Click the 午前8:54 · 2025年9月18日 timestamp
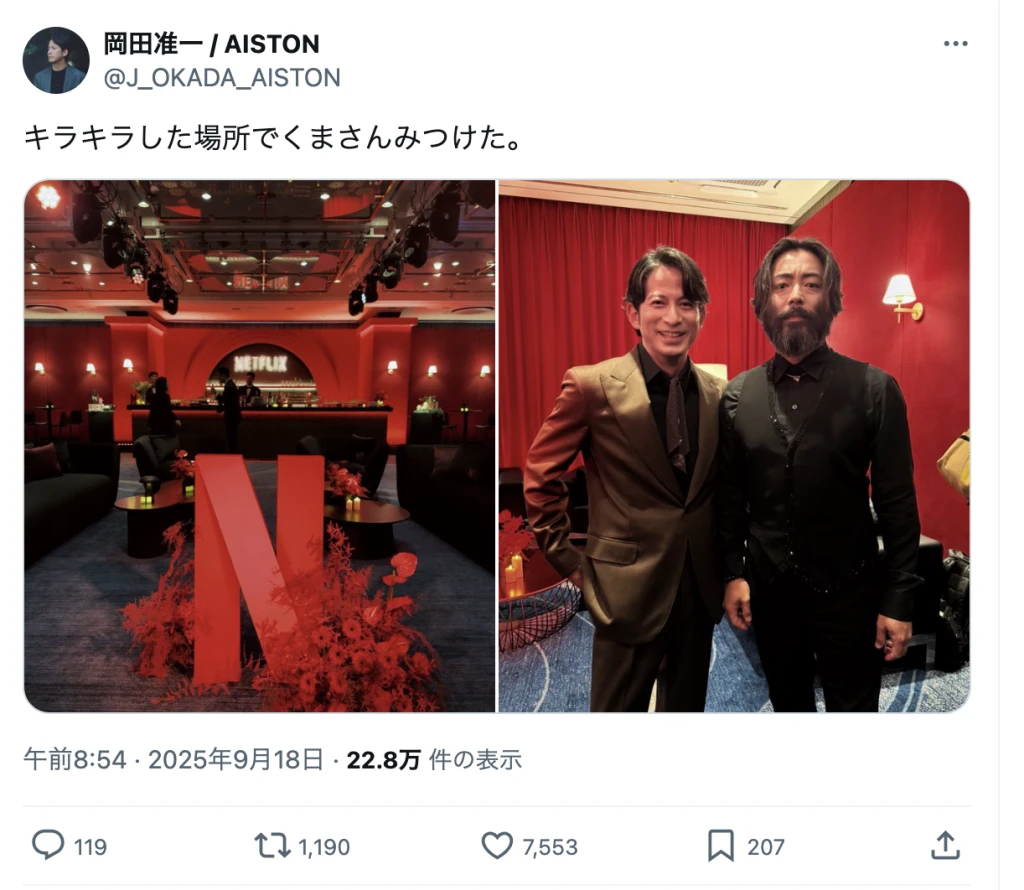 click(174, 759)
